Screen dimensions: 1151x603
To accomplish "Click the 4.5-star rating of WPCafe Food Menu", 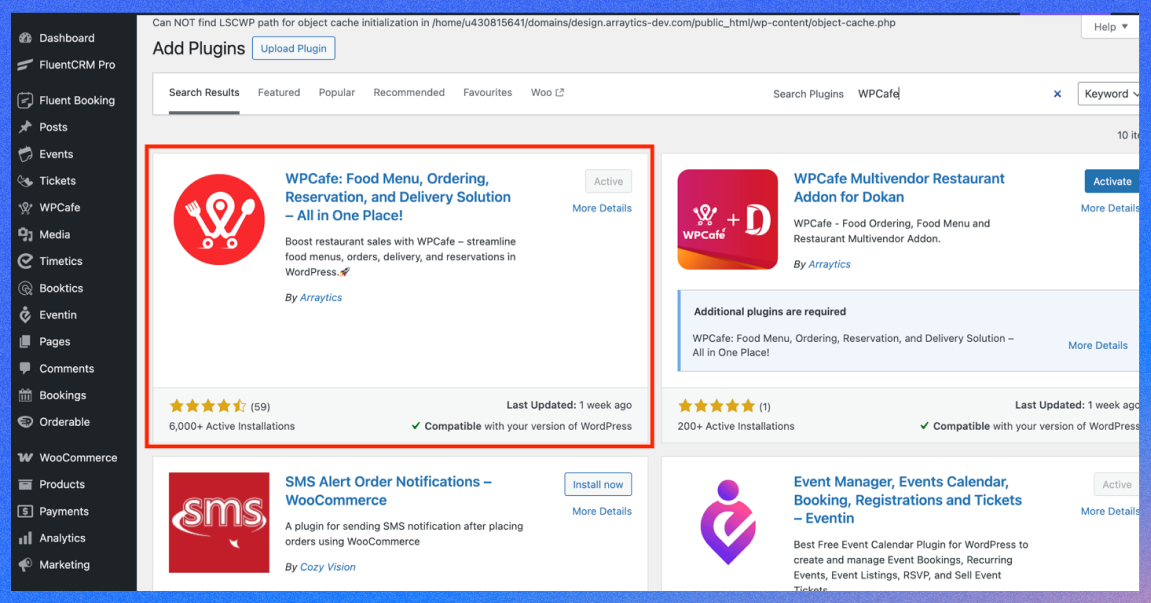I will [208, 406].
